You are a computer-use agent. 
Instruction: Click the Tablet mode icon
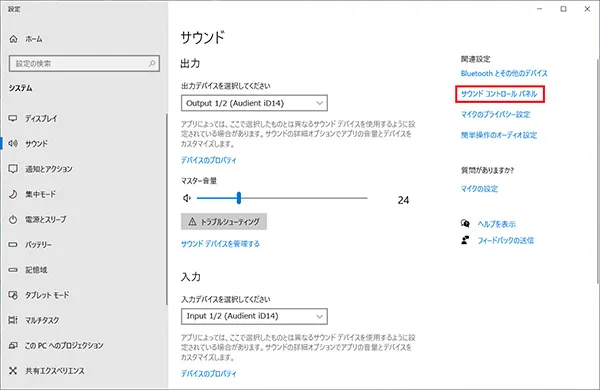pyautogui.click(x=13, y=295)
